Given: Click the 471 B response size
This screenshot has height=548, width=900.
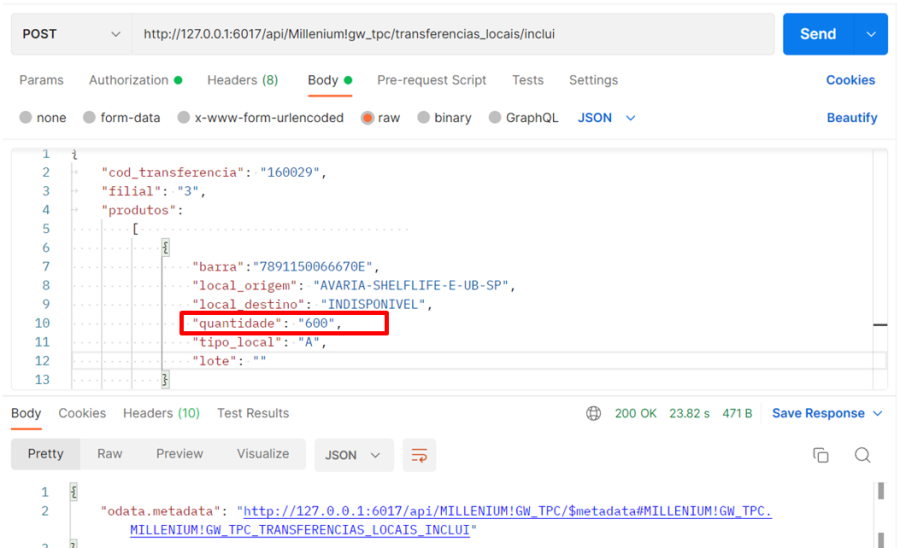Looking at the screenshot, I should coord(737,413).
